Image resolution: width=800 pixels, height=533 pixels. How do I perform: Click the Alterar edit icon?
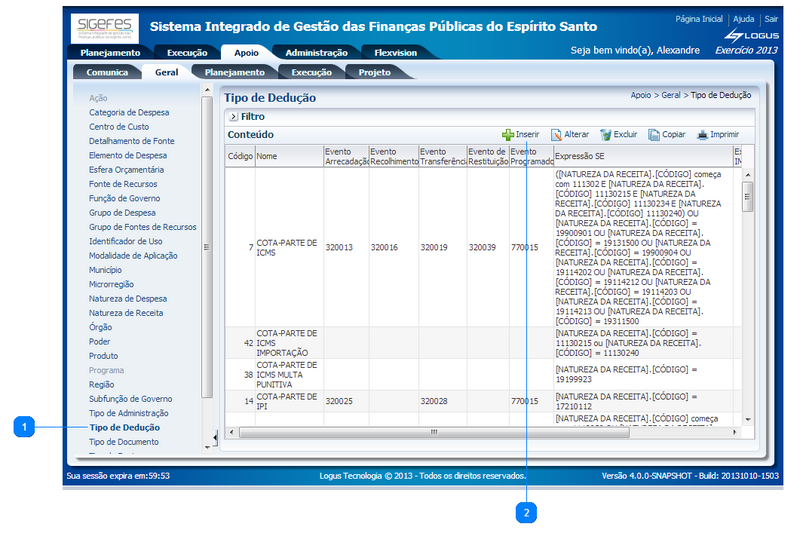point(556,134)
